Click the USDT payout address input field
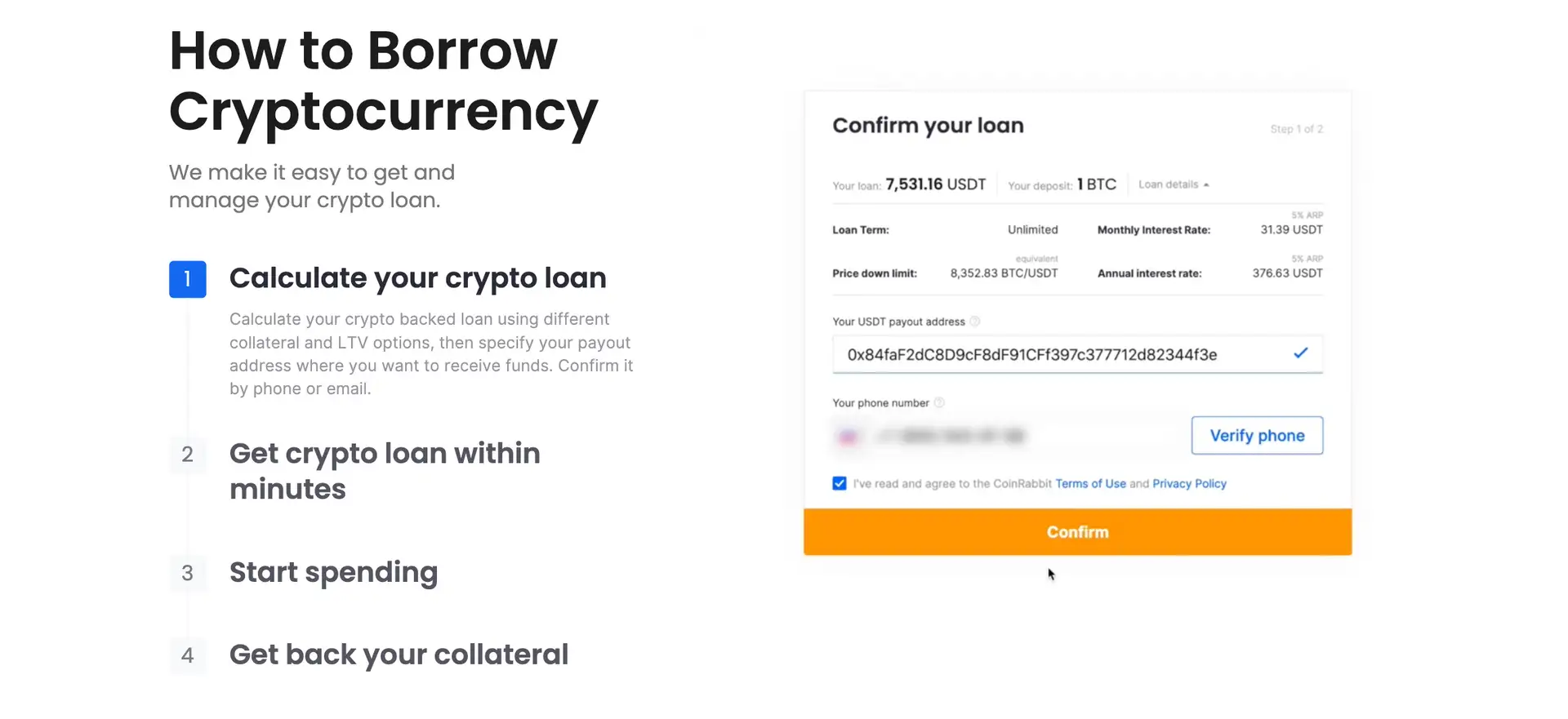The width and height of the screenshot is (1568, 719). pos(1062,355)
